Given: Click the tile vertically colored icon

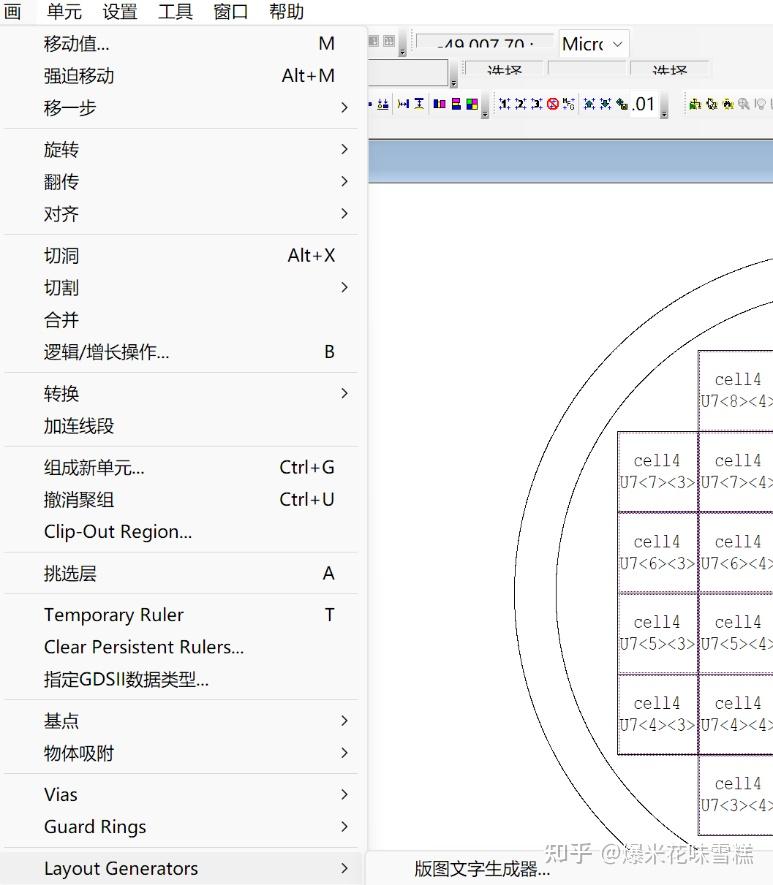Looking at the screenshot, I should [x=456, y=104].
